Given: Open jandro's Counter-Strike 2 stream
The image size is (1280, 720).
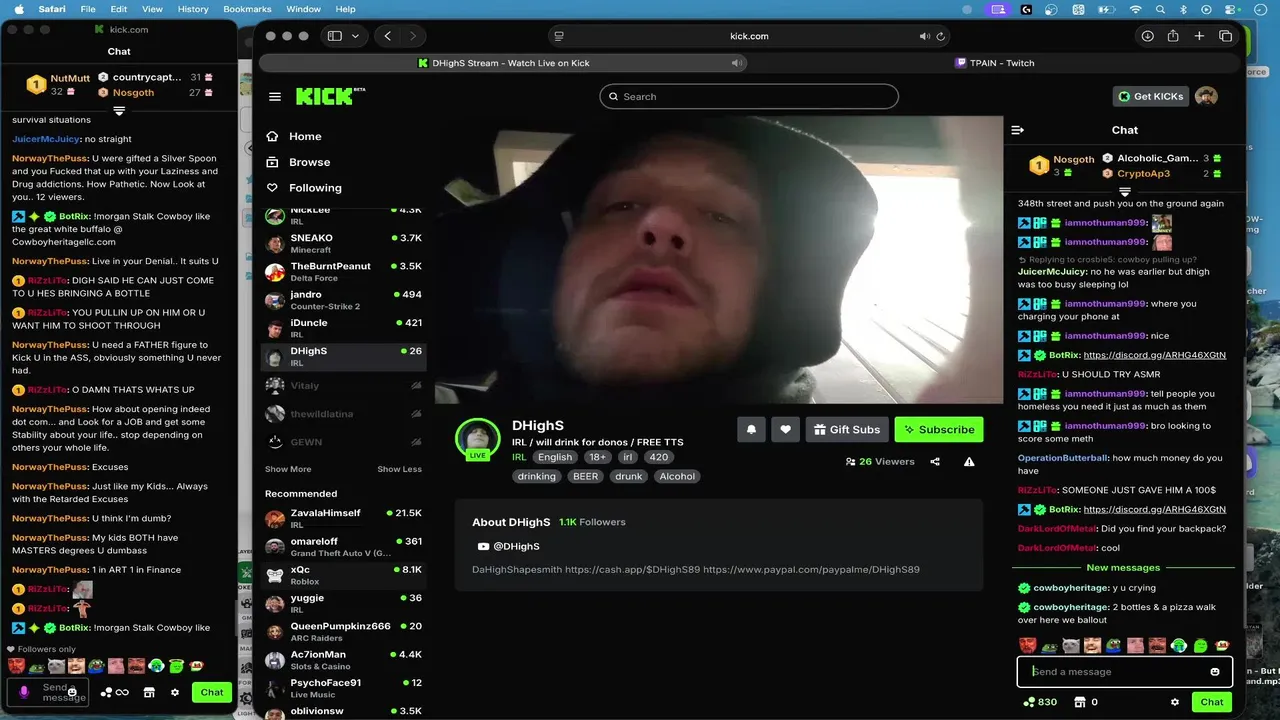Looking at the screenshot, I should pos(344,300).
